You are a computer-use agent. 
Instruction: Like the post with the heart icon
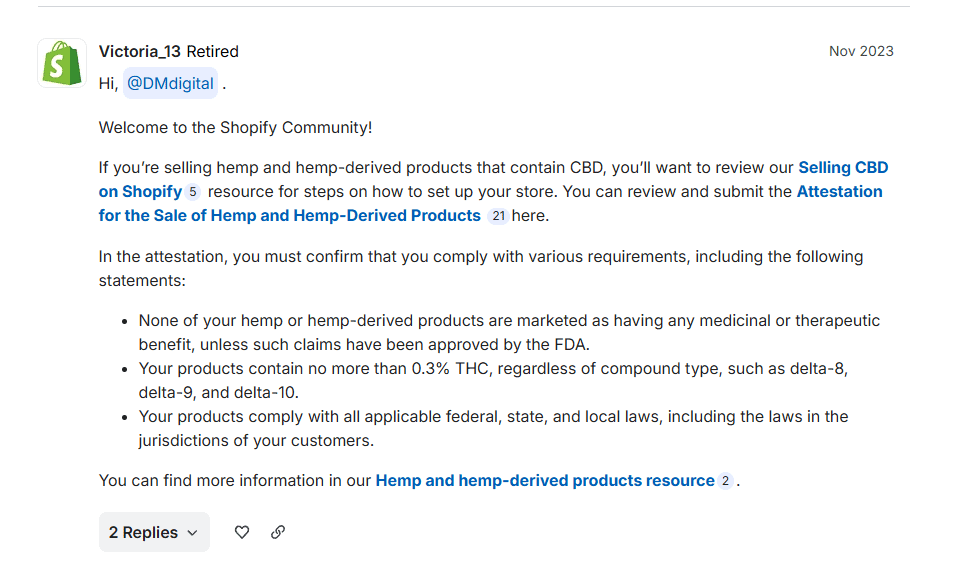point(242,533)
